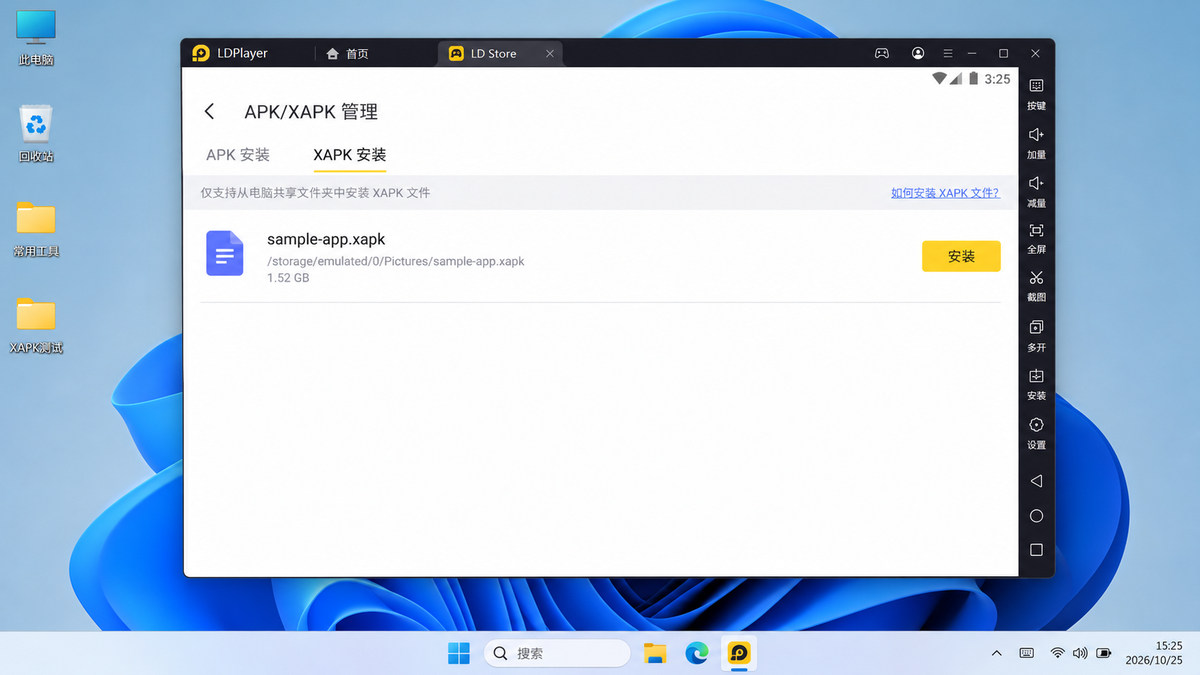Open the 此电脑 desktop icon
Image resolution: width=1200 pixels, height=675 pixels.
[x=36, y=38]
